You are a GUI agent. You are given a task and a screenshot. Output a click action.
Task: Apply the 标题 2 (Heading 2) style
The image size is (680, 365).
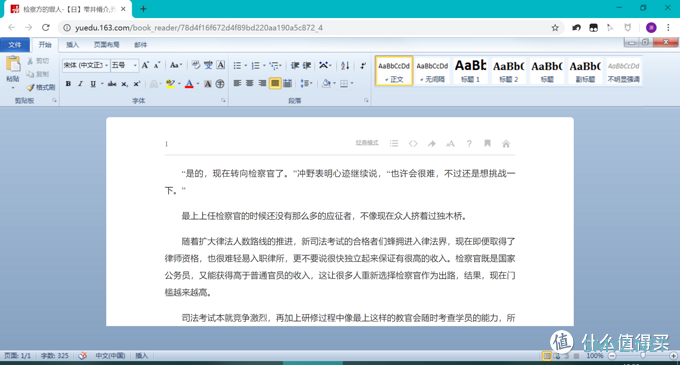click(509, 71)
